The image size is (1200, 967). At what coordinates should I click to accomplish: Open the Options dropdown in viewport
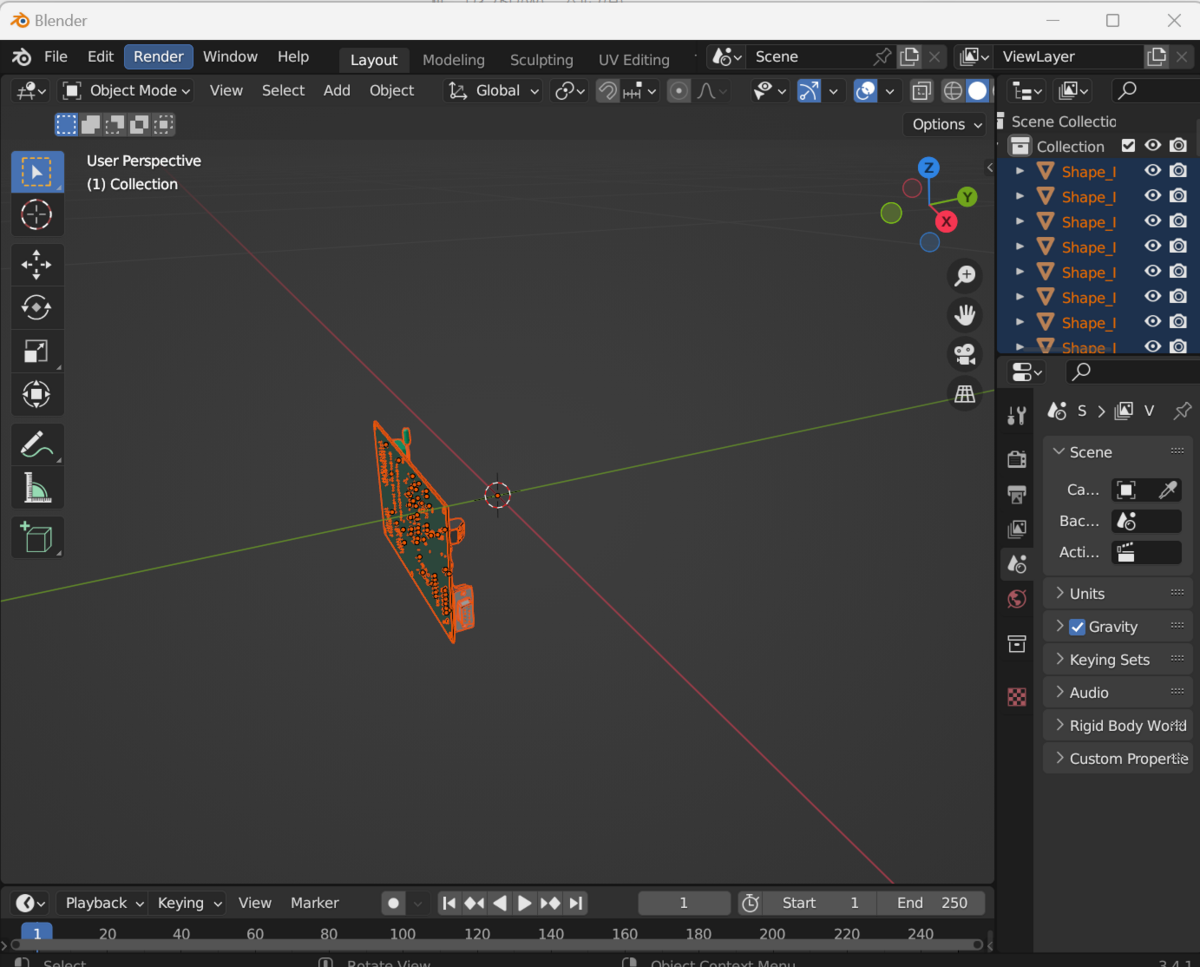pos(947,124)
